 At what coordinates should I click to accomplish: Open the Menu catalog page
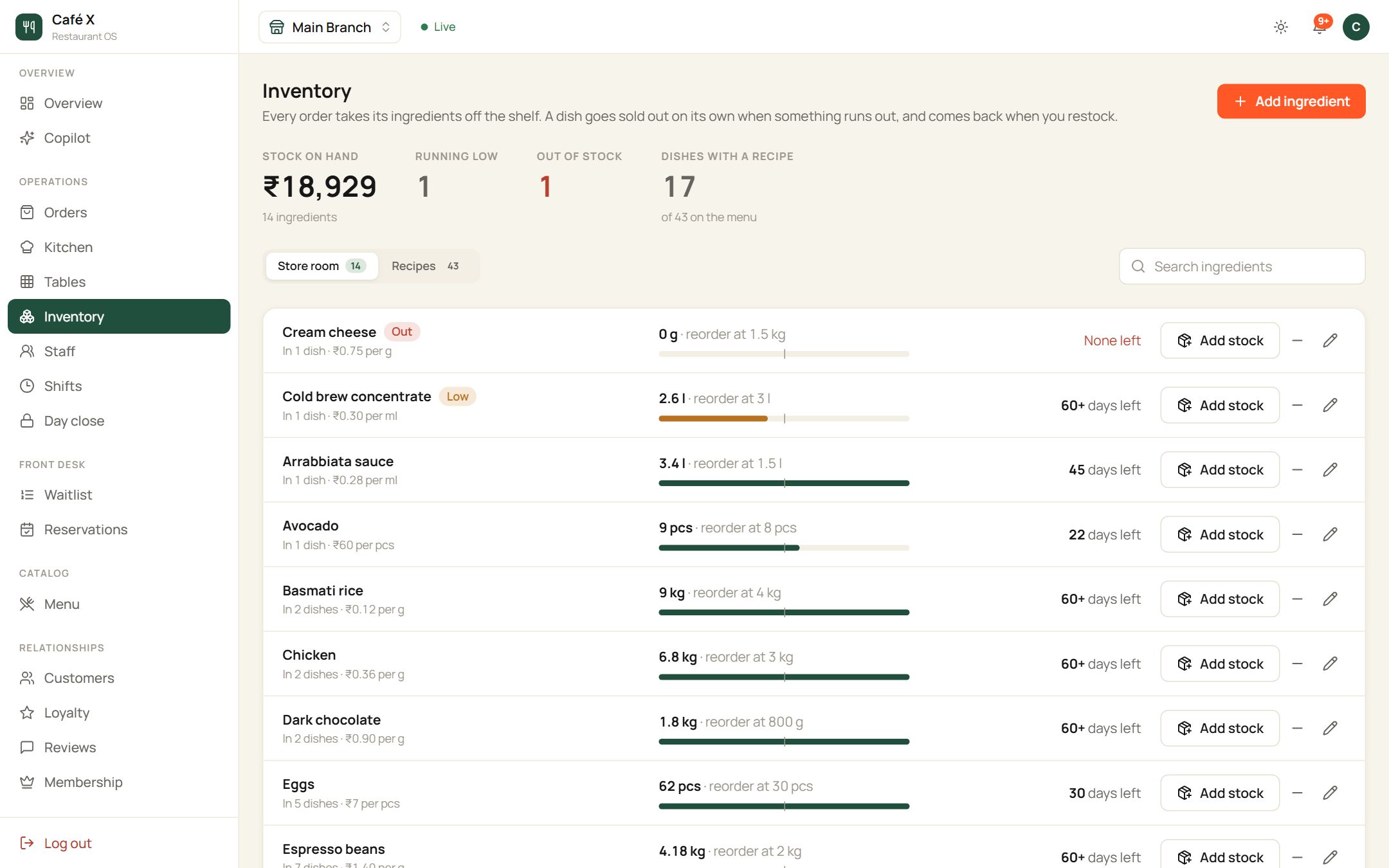pyautogui.click(x=119, y=604)
